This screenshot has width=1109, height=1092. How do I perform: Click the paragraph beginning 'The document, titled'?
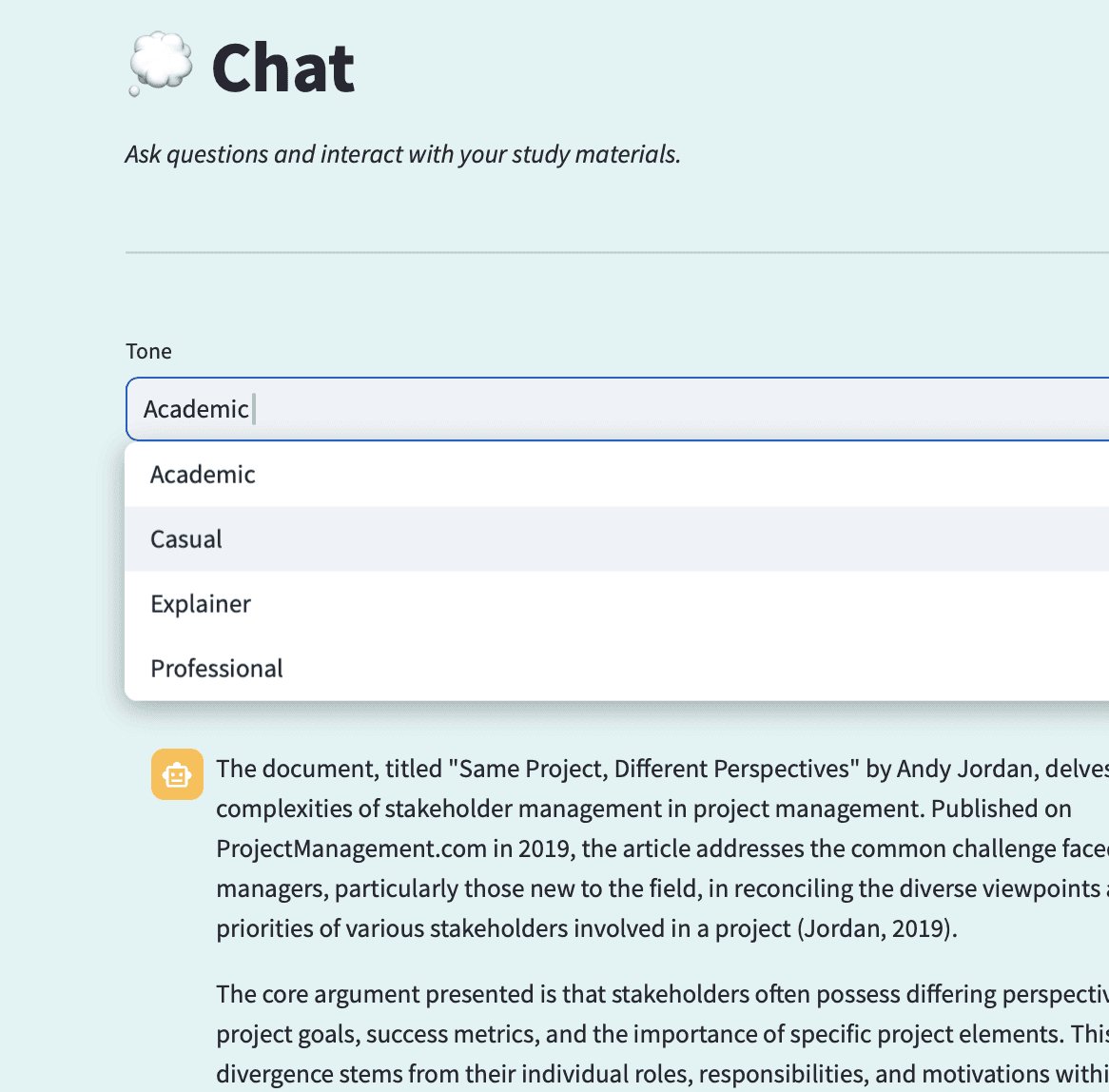[662, 848]
